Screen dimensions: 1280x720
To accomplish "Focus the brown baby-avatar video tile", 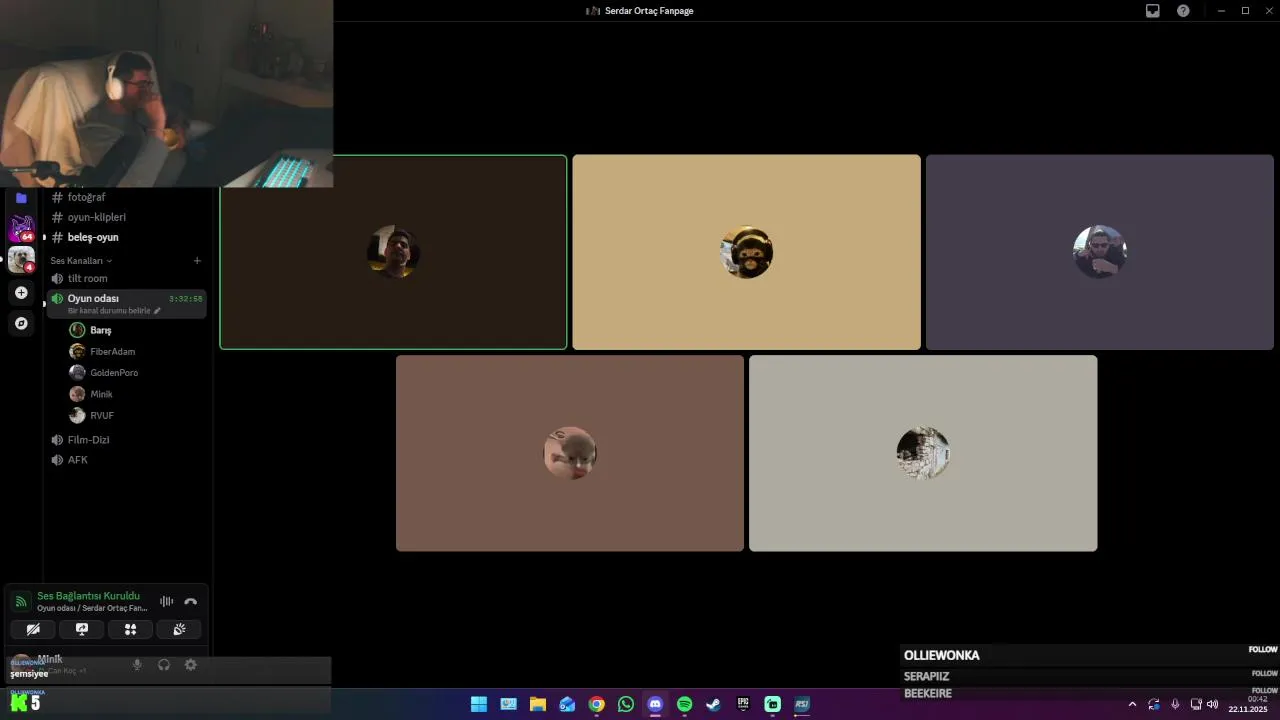I will click(x=570, y=453).
